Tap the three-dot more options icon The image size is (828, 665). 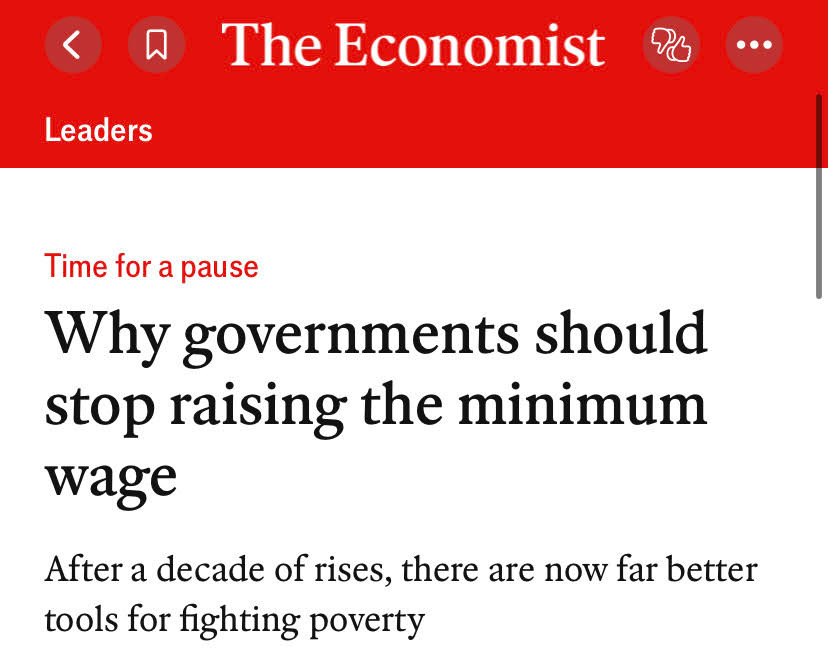pyautogui.click(x=754, y=45)
